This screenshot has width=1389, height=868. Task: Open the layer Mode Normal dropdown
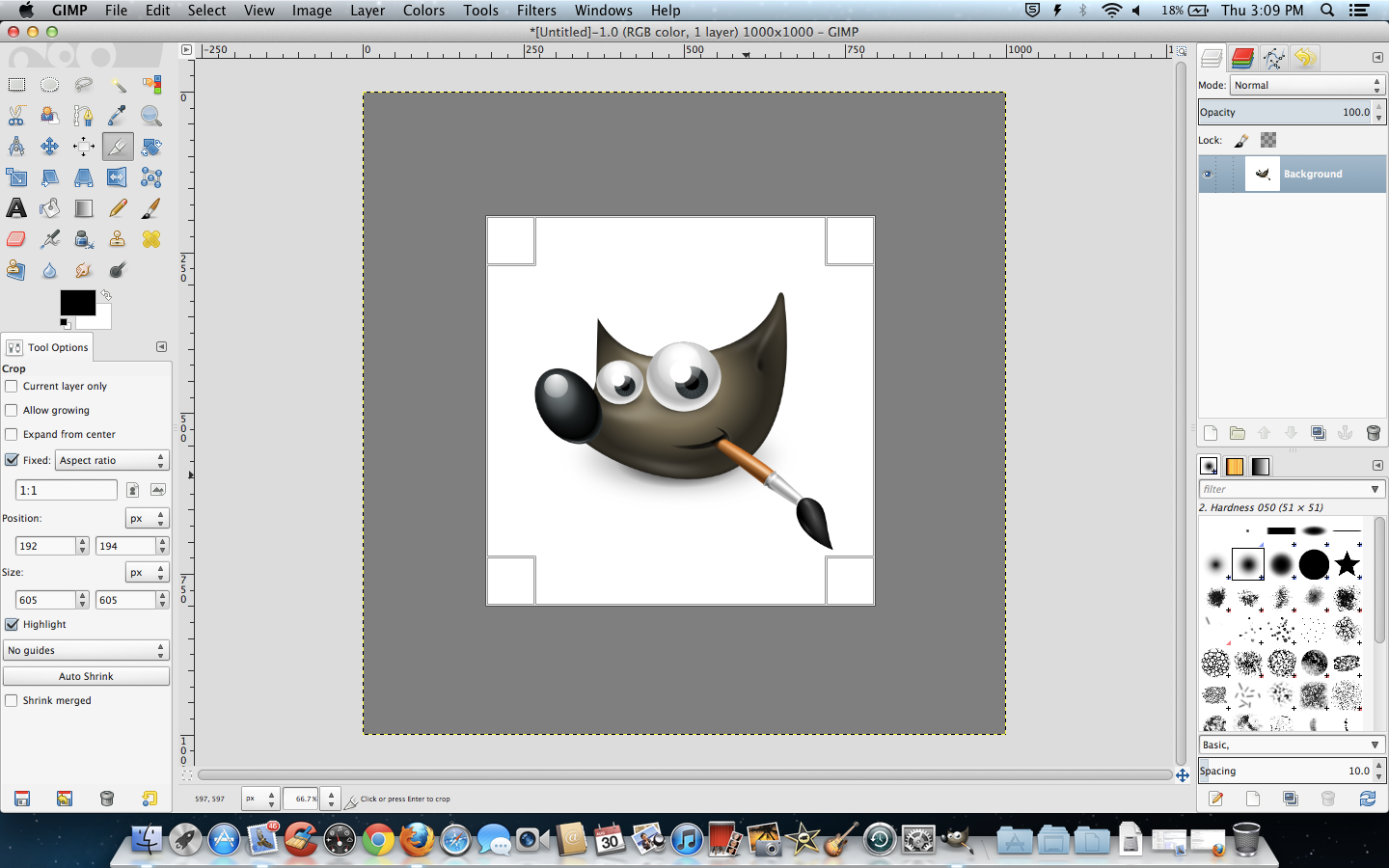(1308, 85)
